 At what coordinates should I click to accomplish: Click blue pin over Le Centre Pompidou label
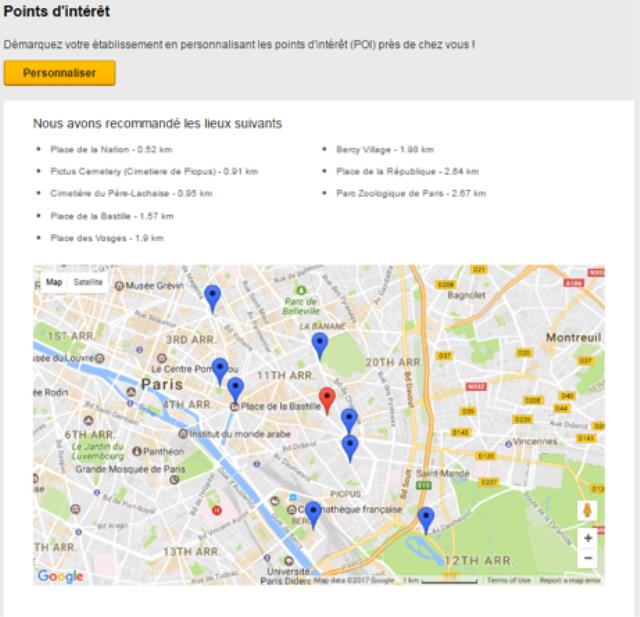[220, 371]
